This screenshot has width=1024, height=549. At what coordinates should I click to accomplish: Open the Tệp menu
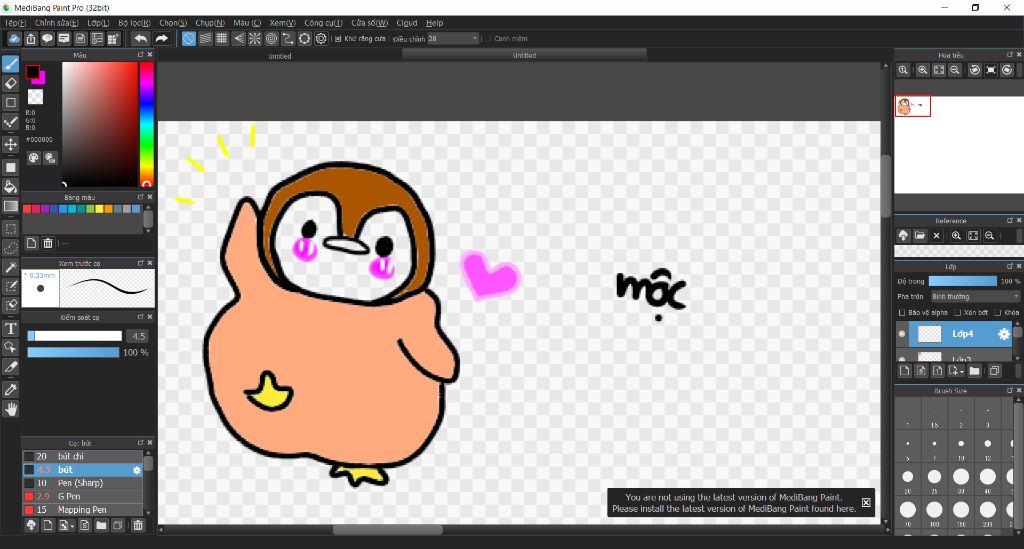(x=15, y=23)
